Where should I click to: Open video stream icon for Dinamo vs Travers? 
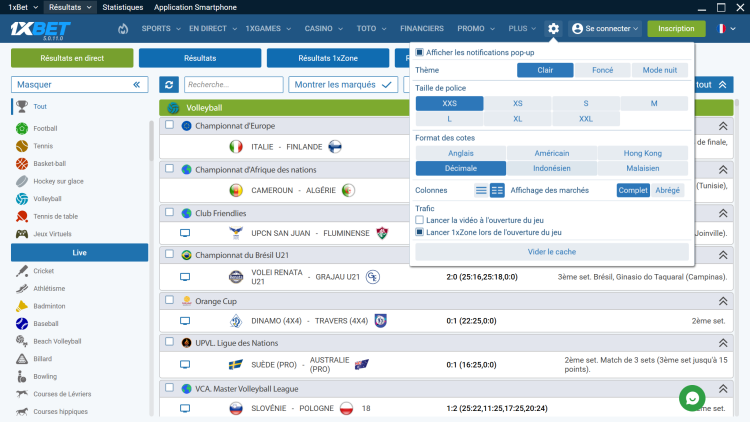[x=185, y=321]
